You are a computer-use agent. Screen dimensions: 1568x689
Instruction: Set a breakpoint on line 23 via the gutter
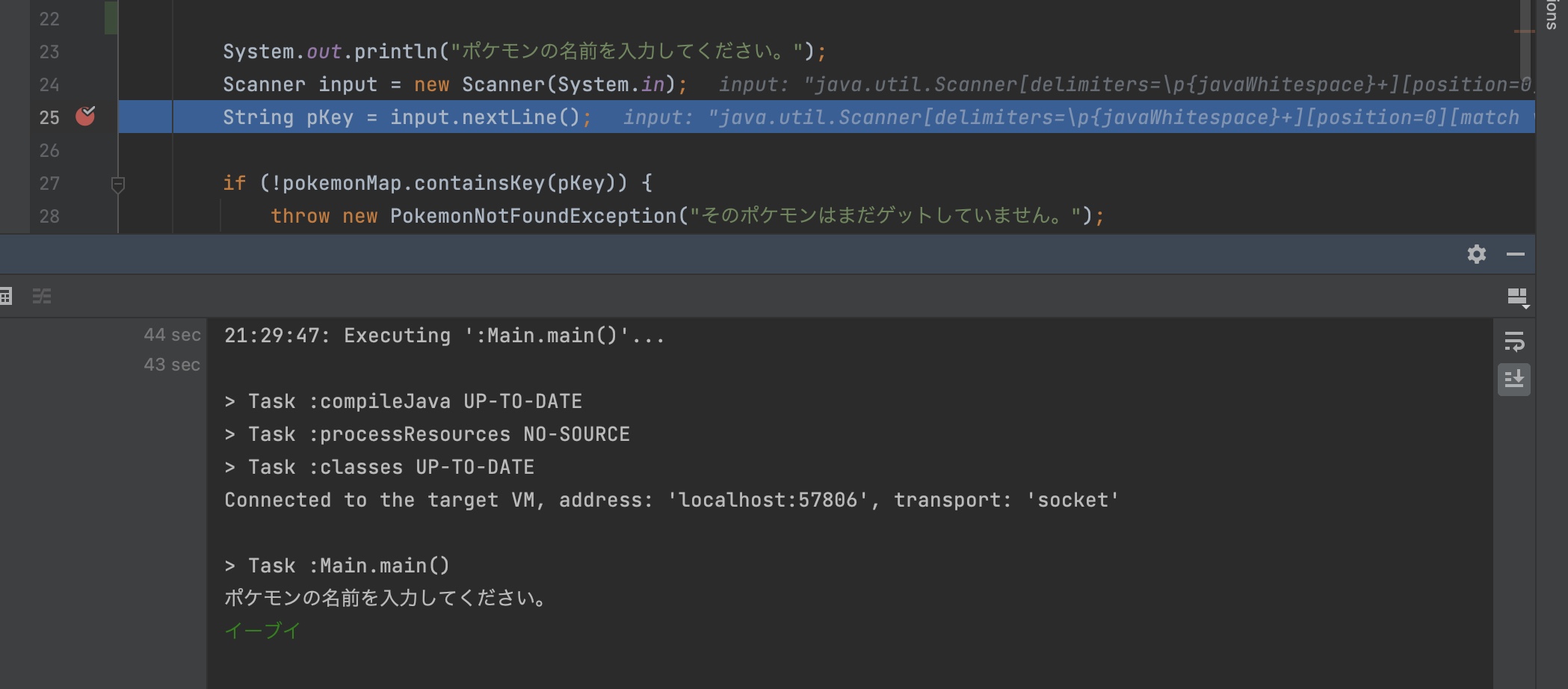click(86, 52)
